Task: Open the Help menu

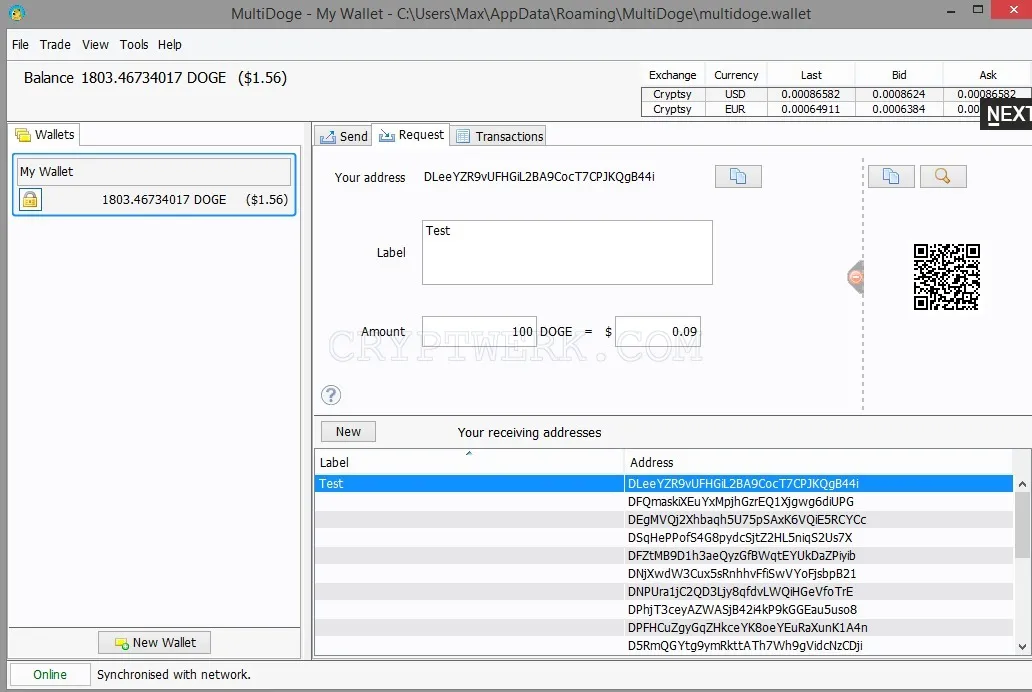Action: pyautogui.click(x=169, y=45)
